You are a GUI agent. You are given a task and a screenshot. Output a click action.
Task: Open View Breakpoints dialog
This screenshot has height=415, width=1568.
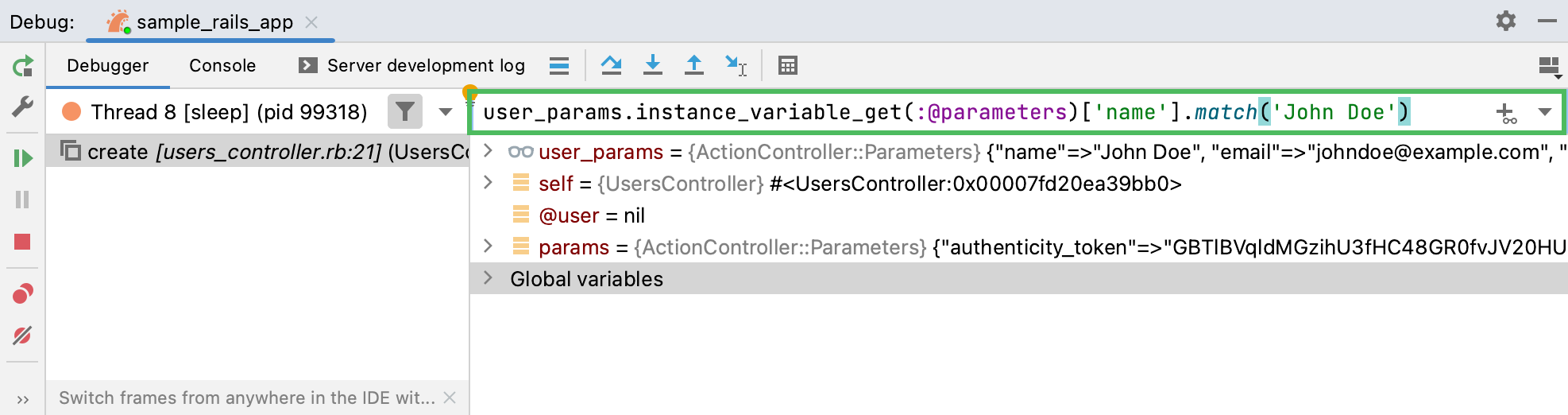click(x=23, y=294)
